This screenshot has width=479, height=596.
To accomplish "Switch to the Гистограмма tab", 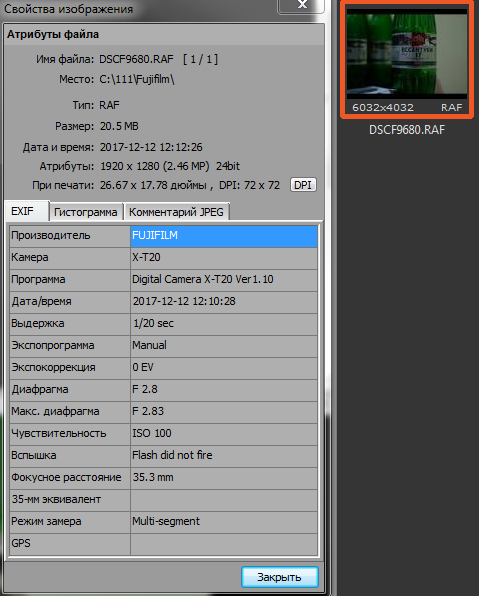I will [x=86, y=212].
